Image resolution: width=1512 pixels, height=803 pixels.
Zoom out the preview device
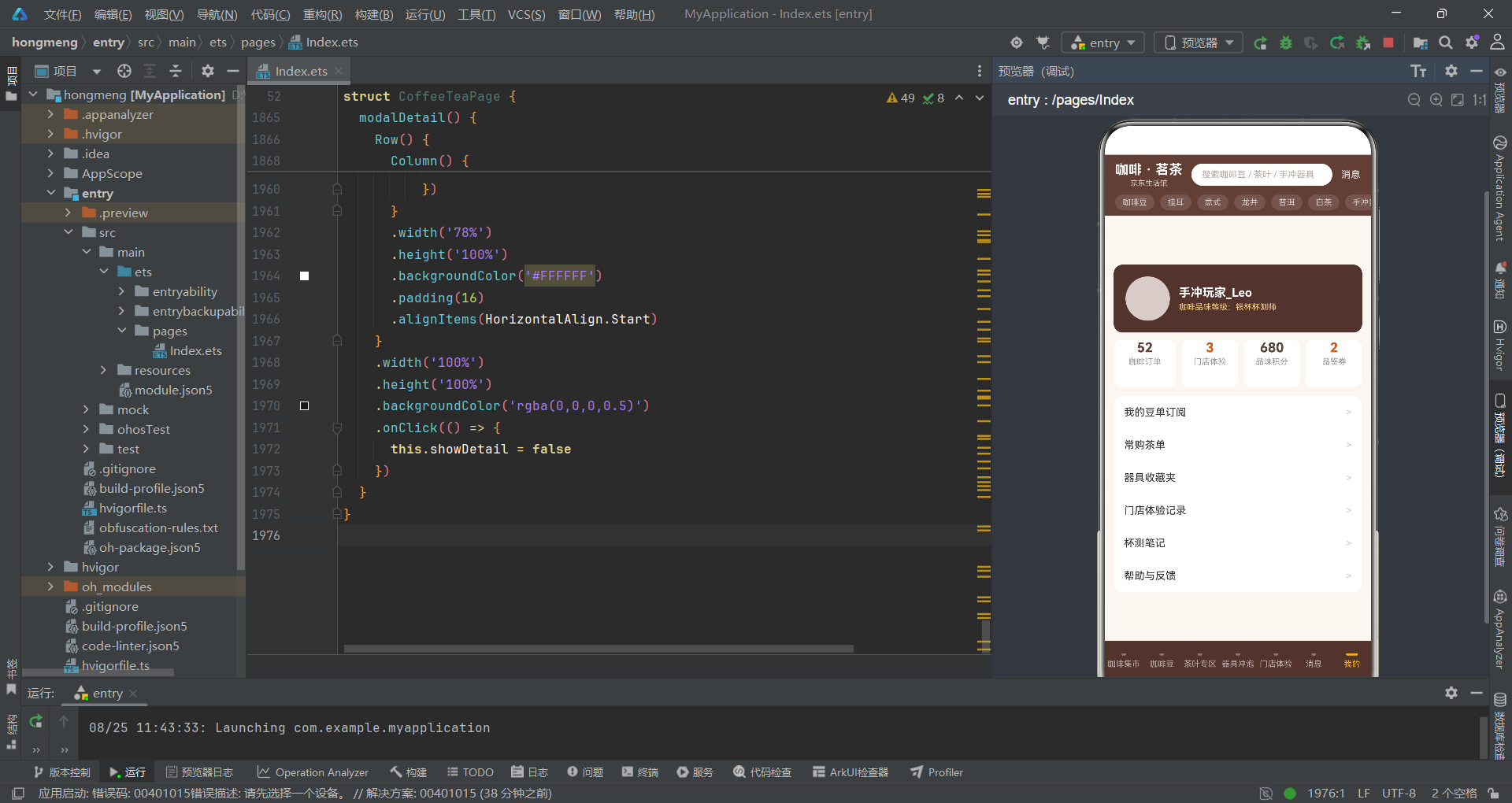click(x=1414, y=100)
